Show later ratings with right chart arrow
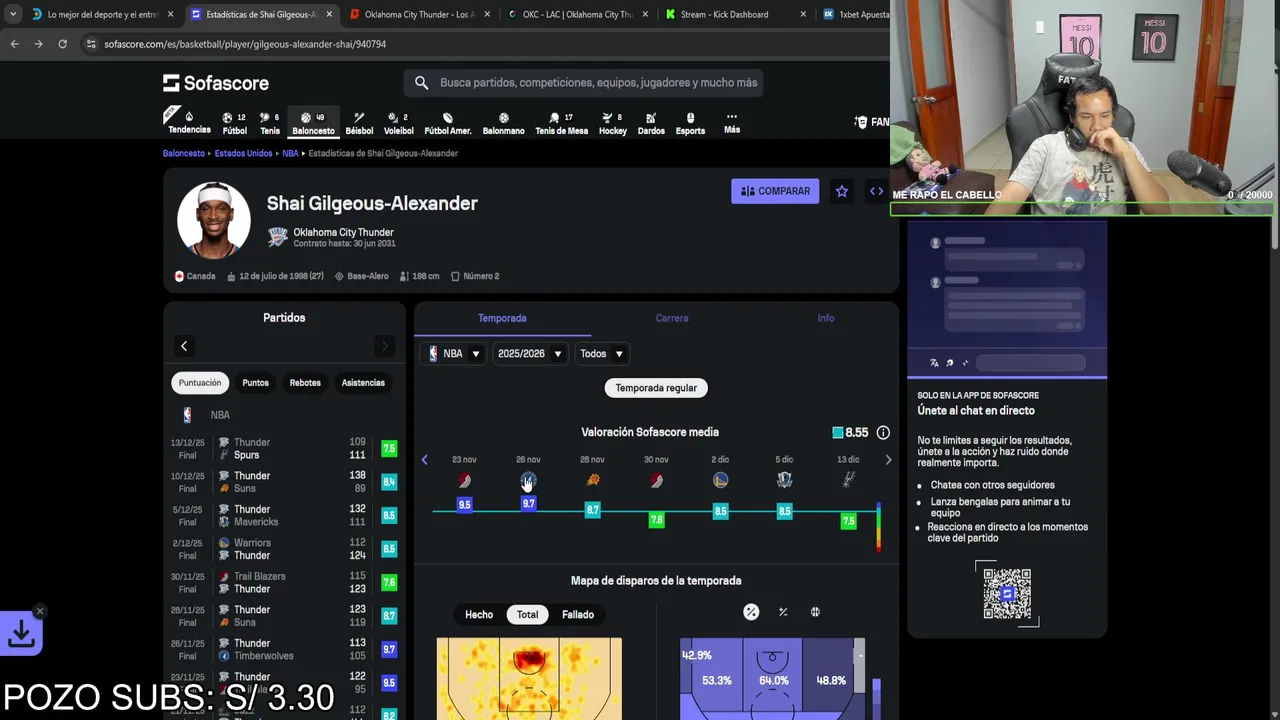Screen dimensions: 1280x720 pyautogui.click(x=888, y=460)
